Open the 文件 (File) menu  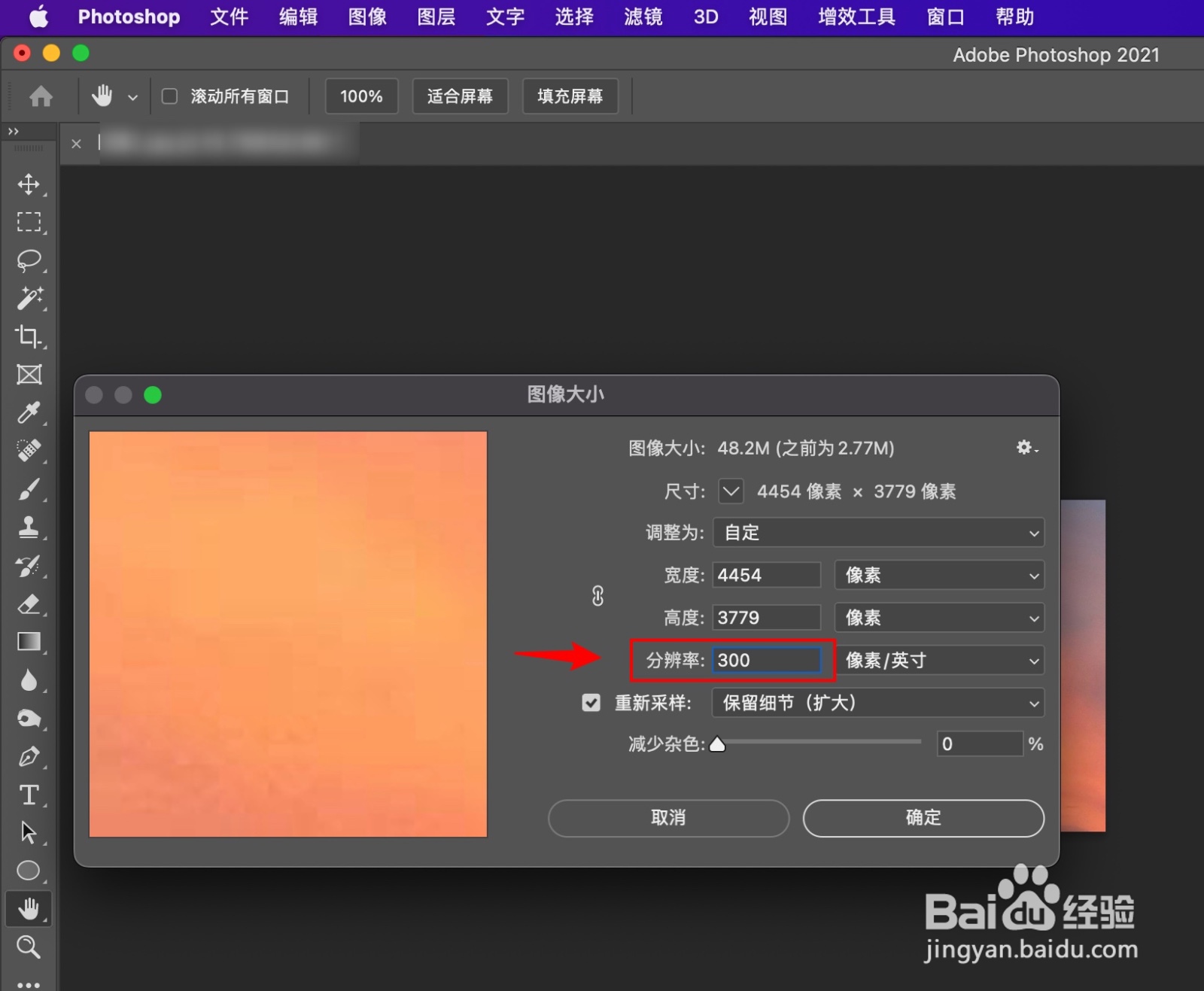click(229, 17)
